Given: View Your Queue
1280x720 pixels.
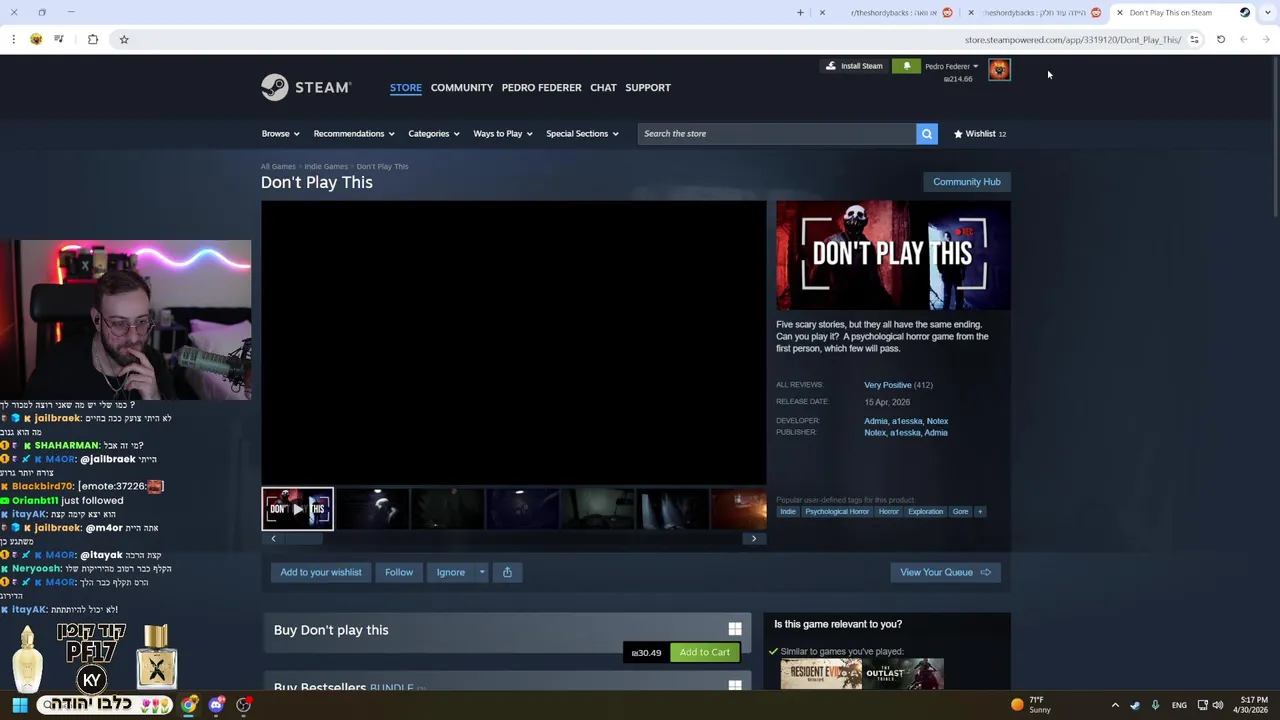Looking at the screenshot, I should click(x=945, y=572).
